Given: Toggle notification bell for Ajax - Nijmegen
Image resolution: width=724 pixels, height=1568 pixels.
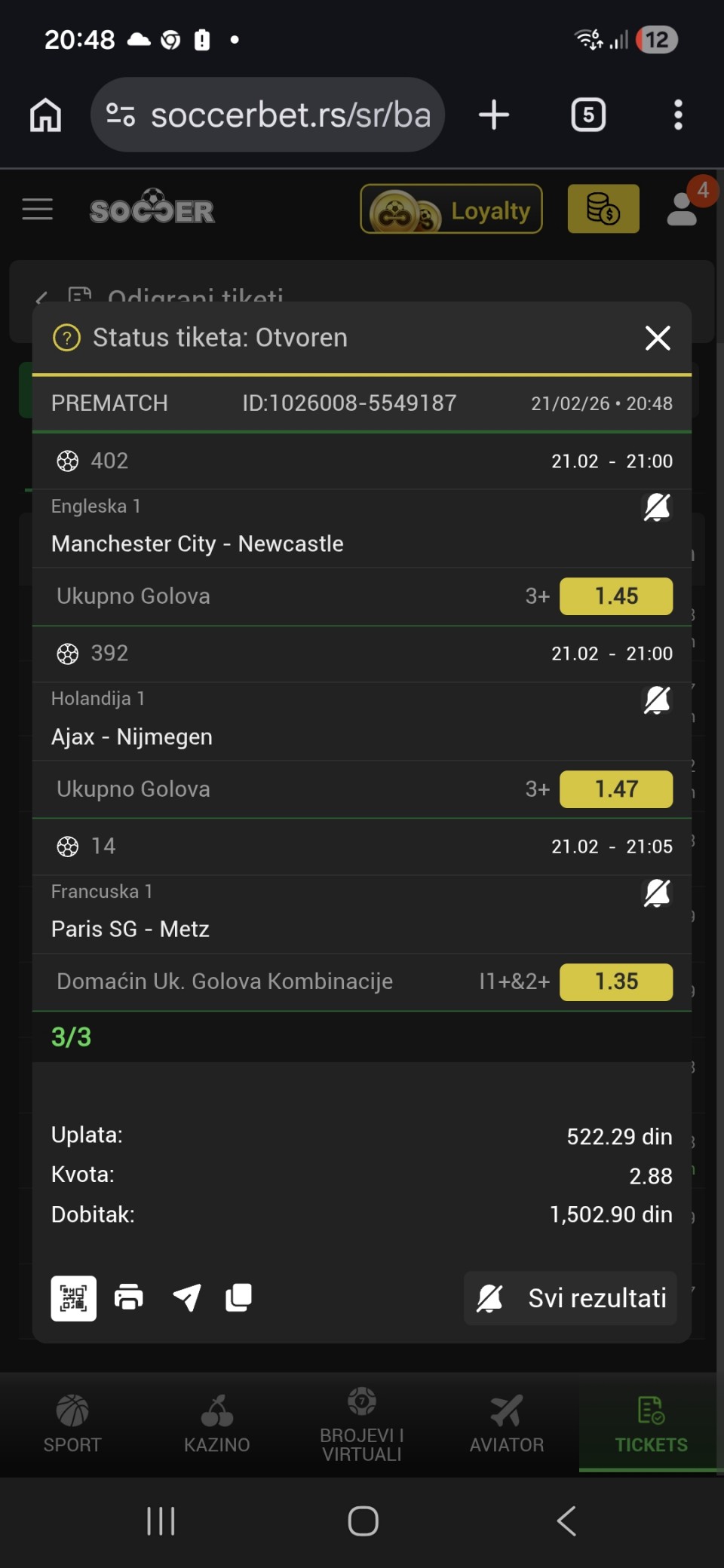Looking at the screenshot, I should pos(656,700).
